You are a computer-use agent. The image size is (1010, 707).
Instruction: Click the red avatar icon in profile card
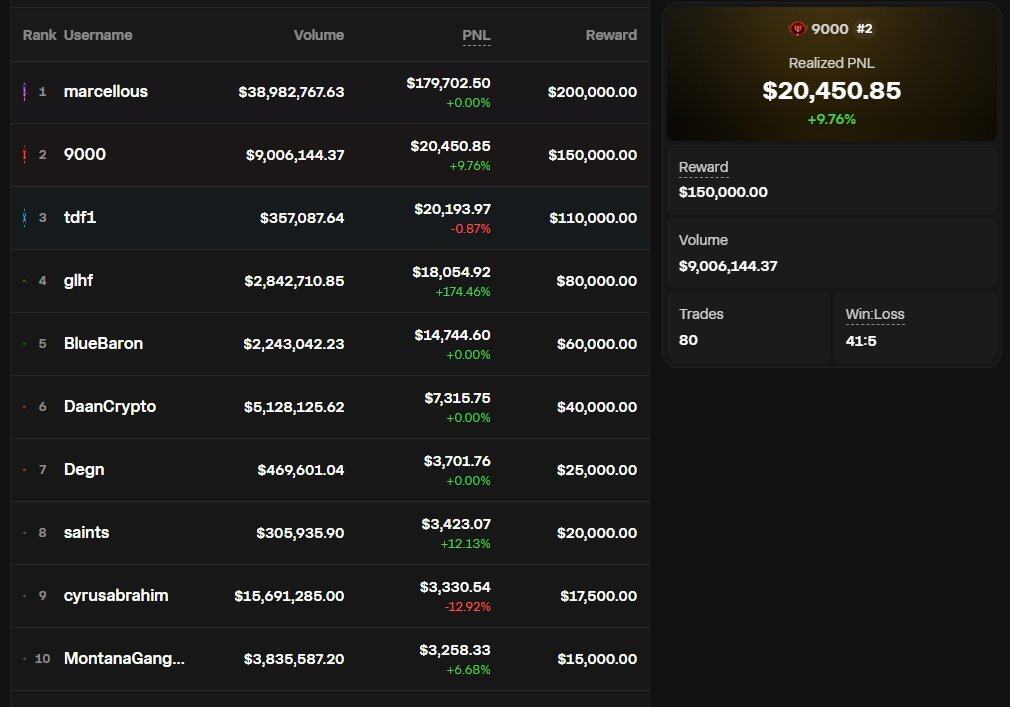[797, 29]
